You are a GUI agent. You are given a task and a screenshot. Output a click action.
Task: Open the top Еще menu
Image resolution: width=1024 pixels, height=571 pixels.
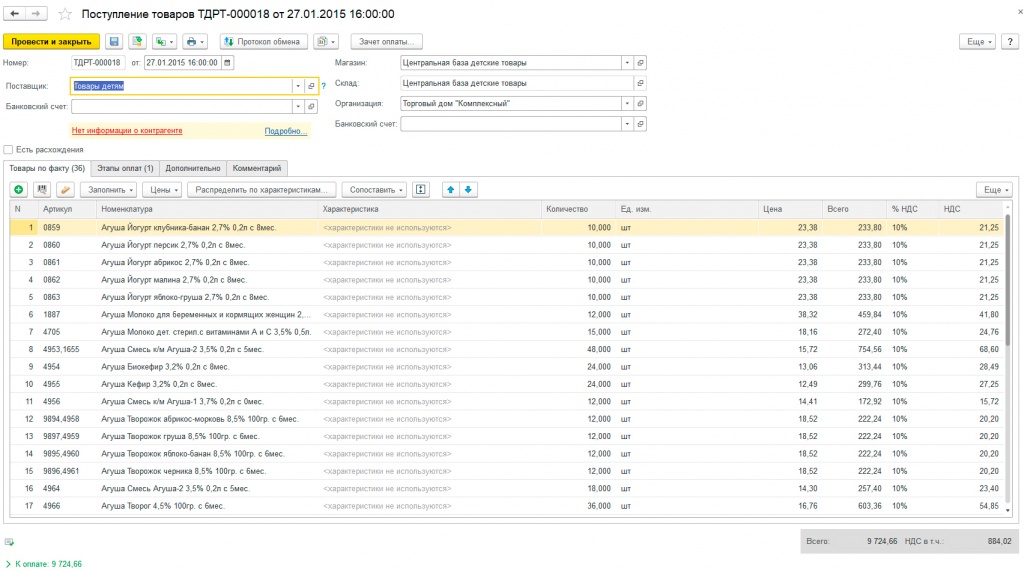click(978, 42)
